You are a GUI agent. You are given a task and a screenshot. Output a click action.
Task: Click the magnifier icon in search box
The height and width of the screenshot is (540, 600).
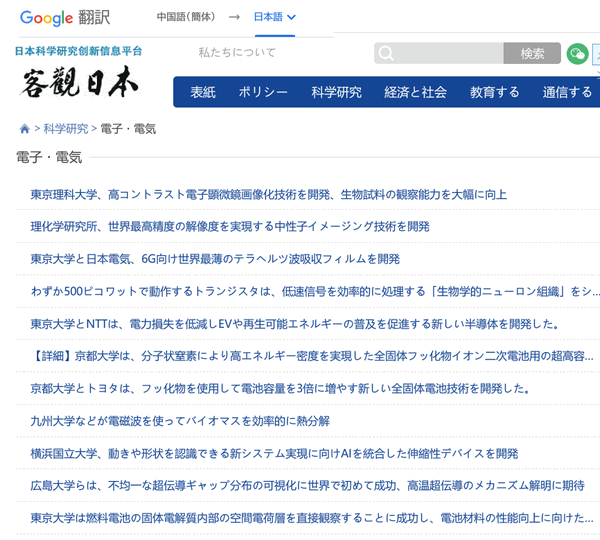click(x=386, y=54)
